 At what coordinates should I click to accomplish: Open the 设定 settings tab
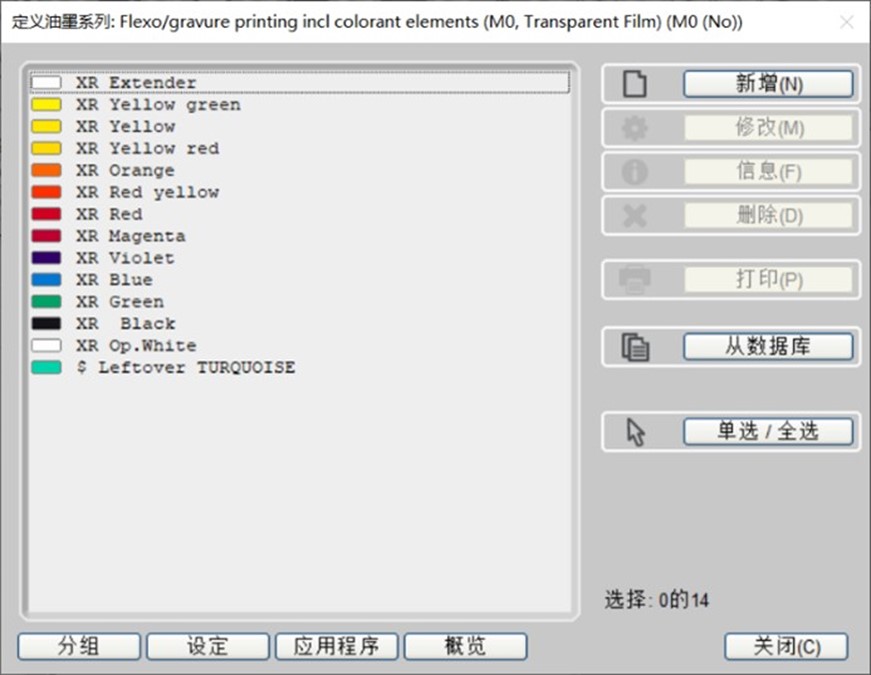(x=208, y=646)
